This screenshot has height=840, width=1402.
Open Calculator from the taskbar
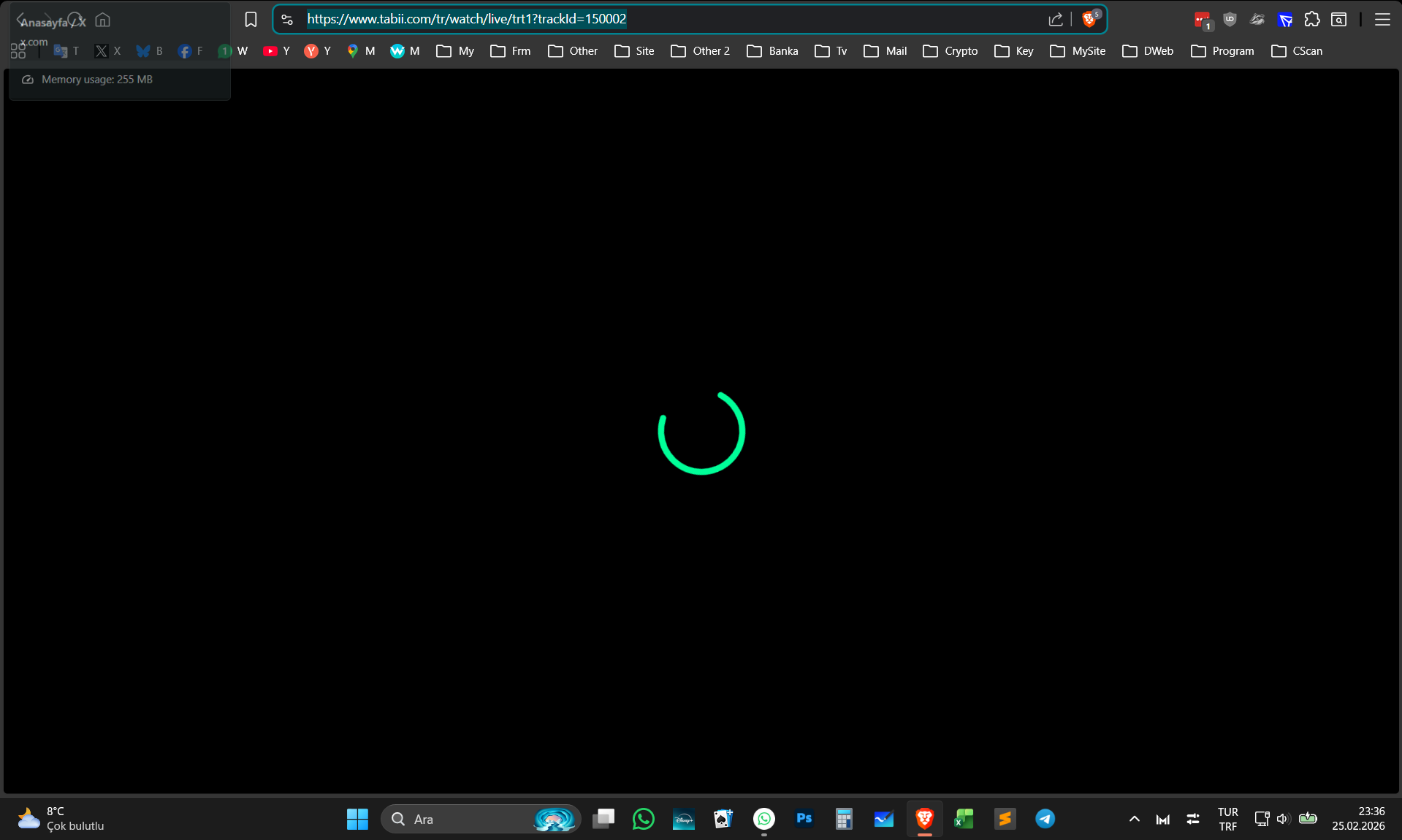pyautogui.click(x=844, y=819)
